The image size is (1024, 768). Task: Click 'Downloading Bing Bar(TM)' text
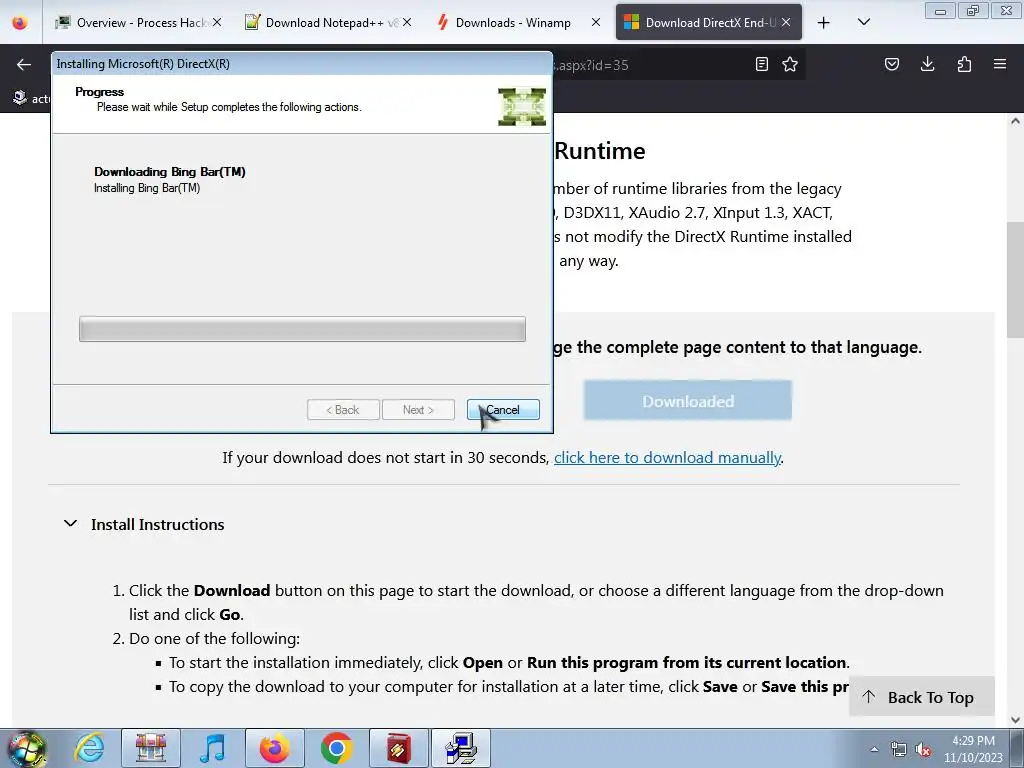(x=170, y=172)
